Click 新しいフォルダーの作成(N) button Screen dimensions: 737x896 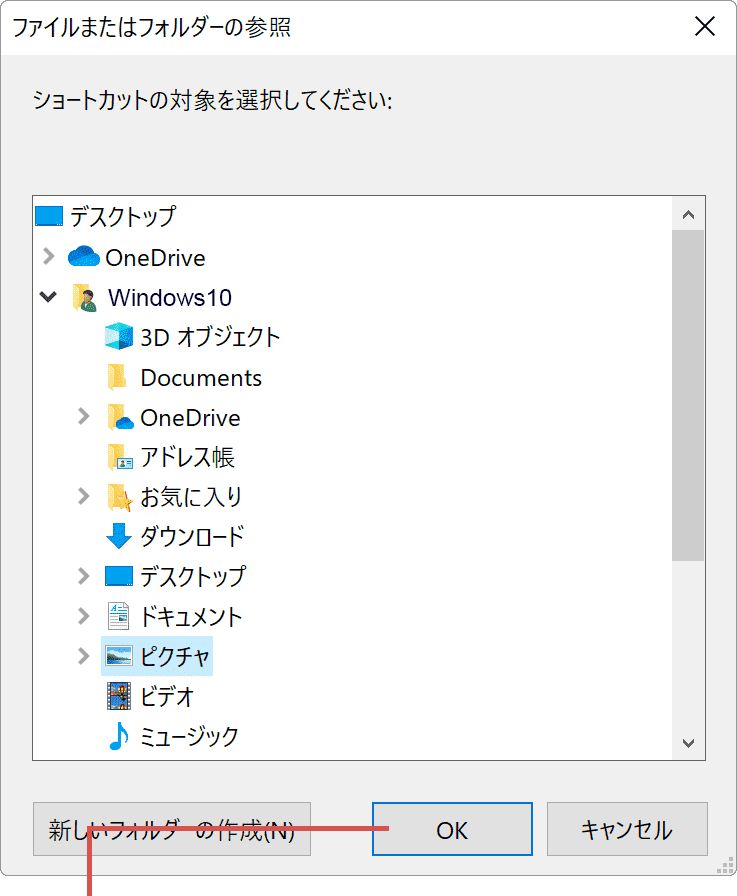(171, 829)
